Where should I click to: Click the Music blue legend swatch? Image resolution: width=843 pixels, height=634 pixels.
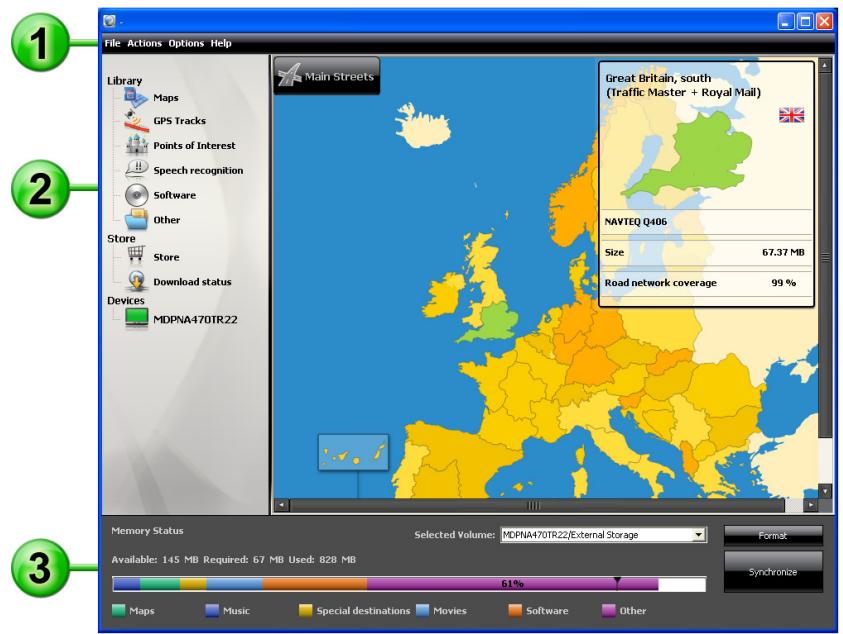tap(212, 610)
